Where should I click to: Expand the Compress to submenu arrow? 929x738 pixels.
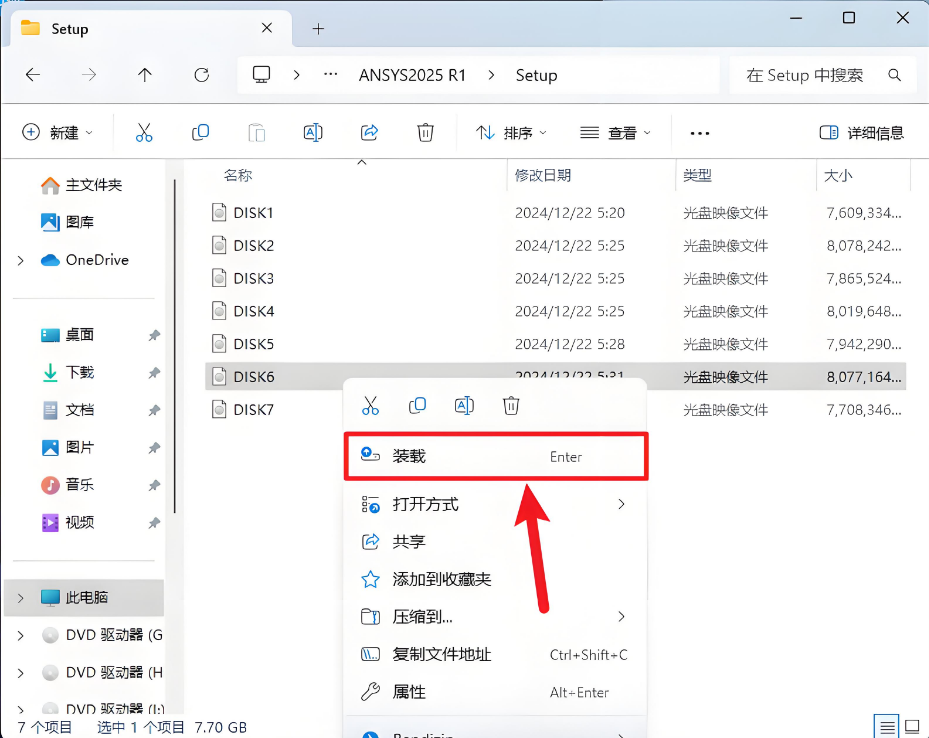tap(621, 617)
